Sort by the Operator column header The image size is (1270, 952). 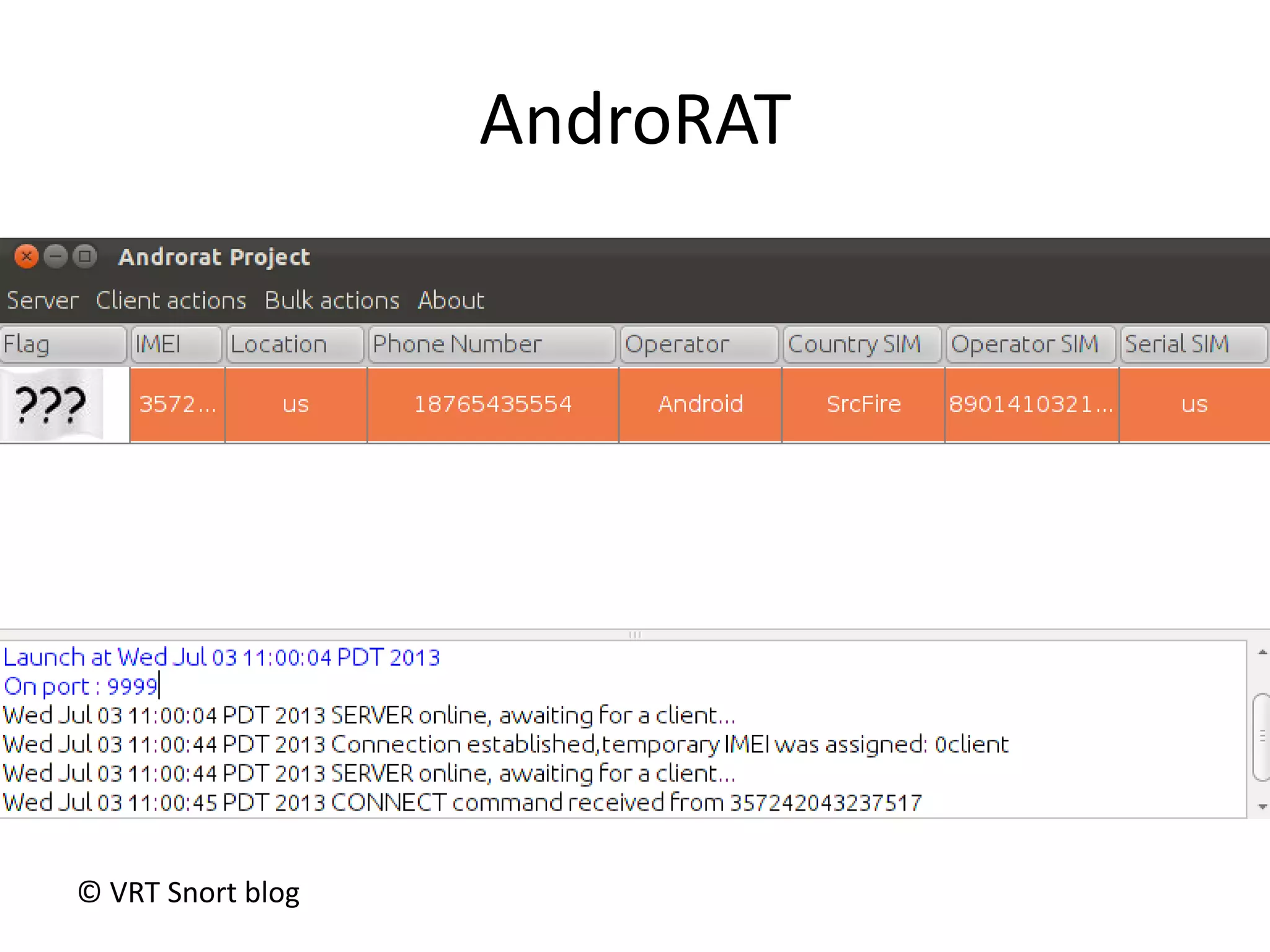[x=699, y=344]
